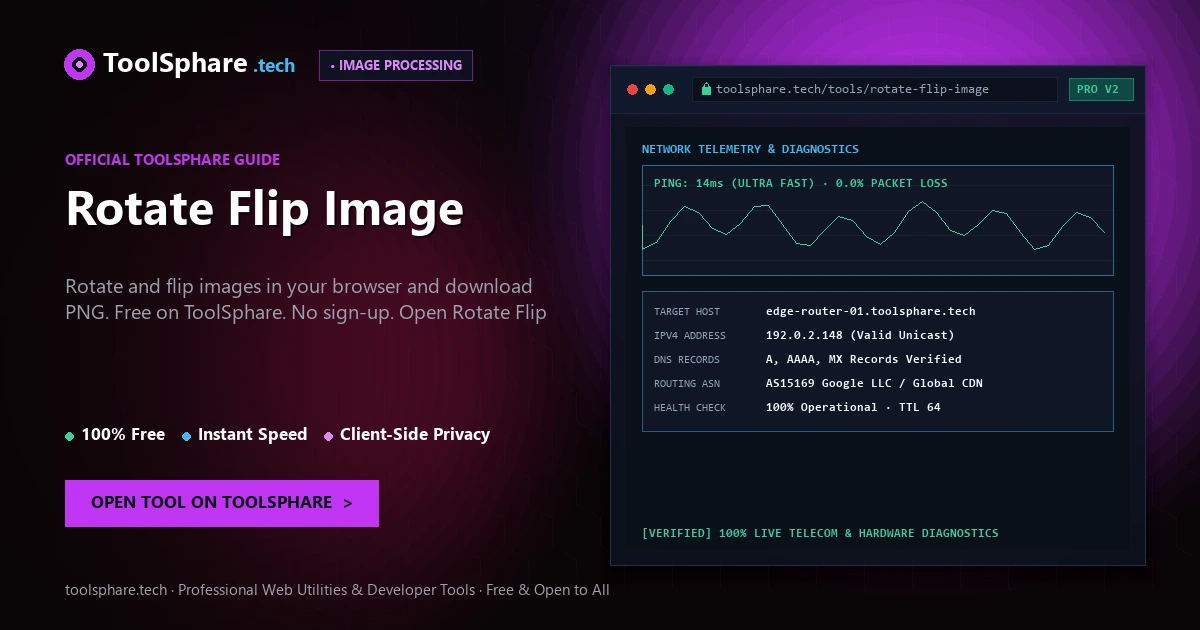This screenshot has width=1200, height=630.
Task: Click the DNS RECORDS label
Action: click(687, 360)
